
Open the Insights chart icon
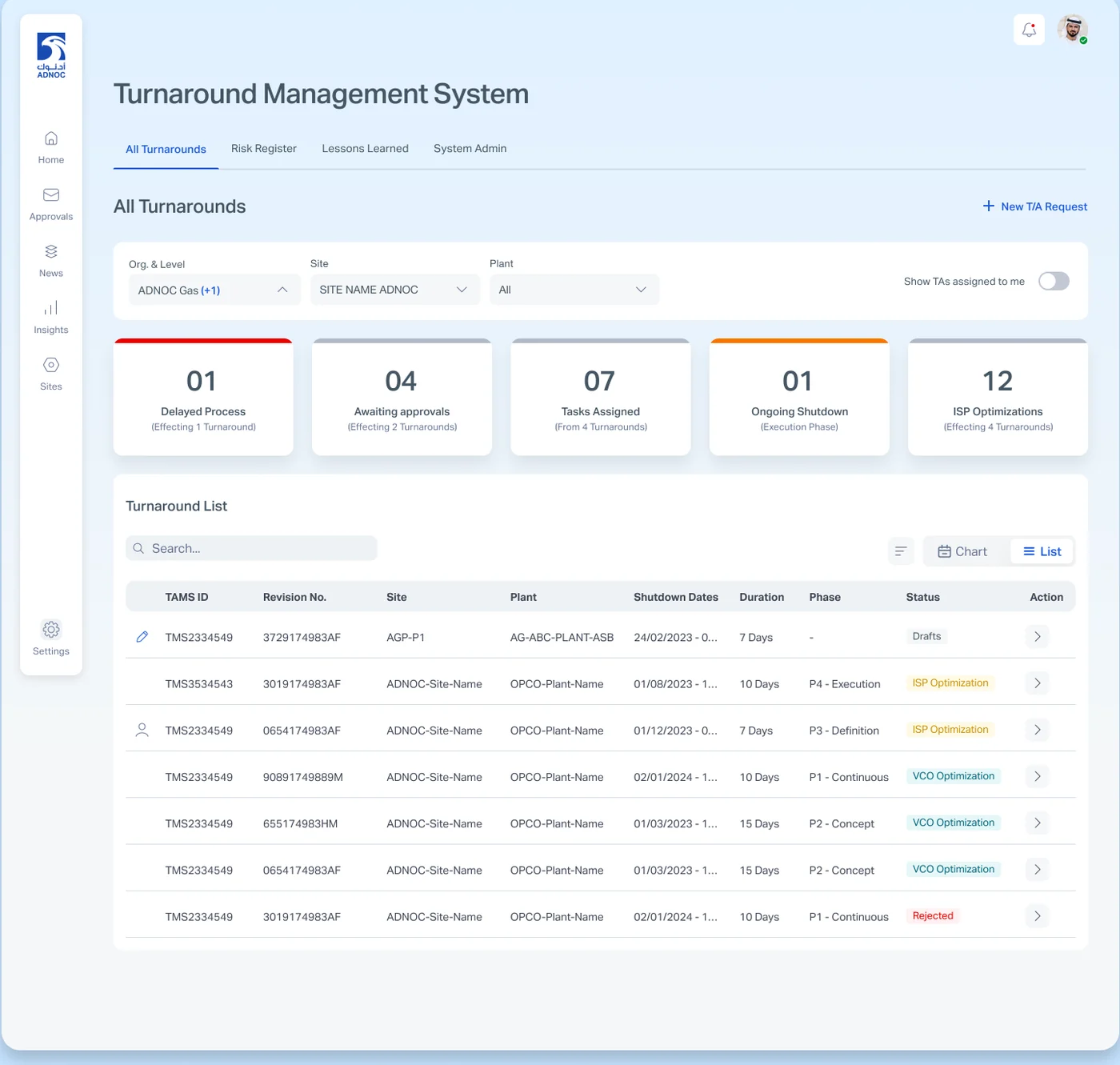(51, 308)
